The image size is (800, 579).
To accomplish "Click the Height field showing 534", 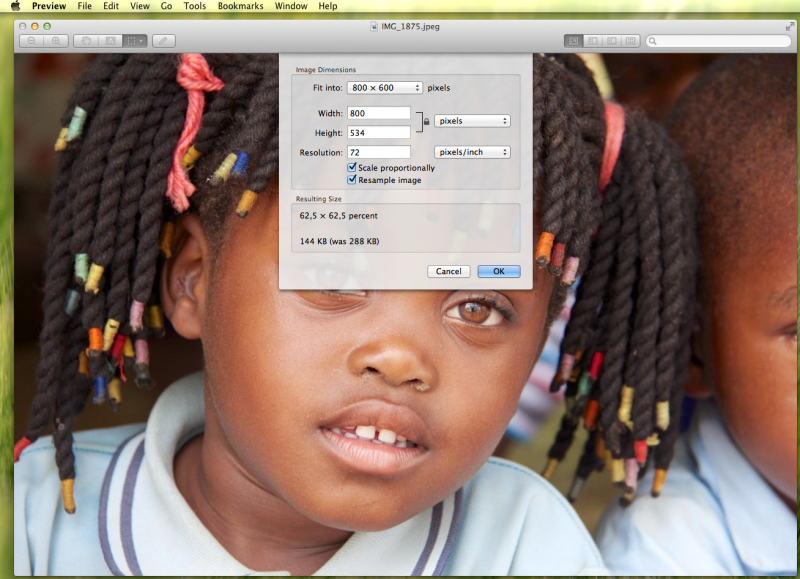I will (x=379, y=133).
